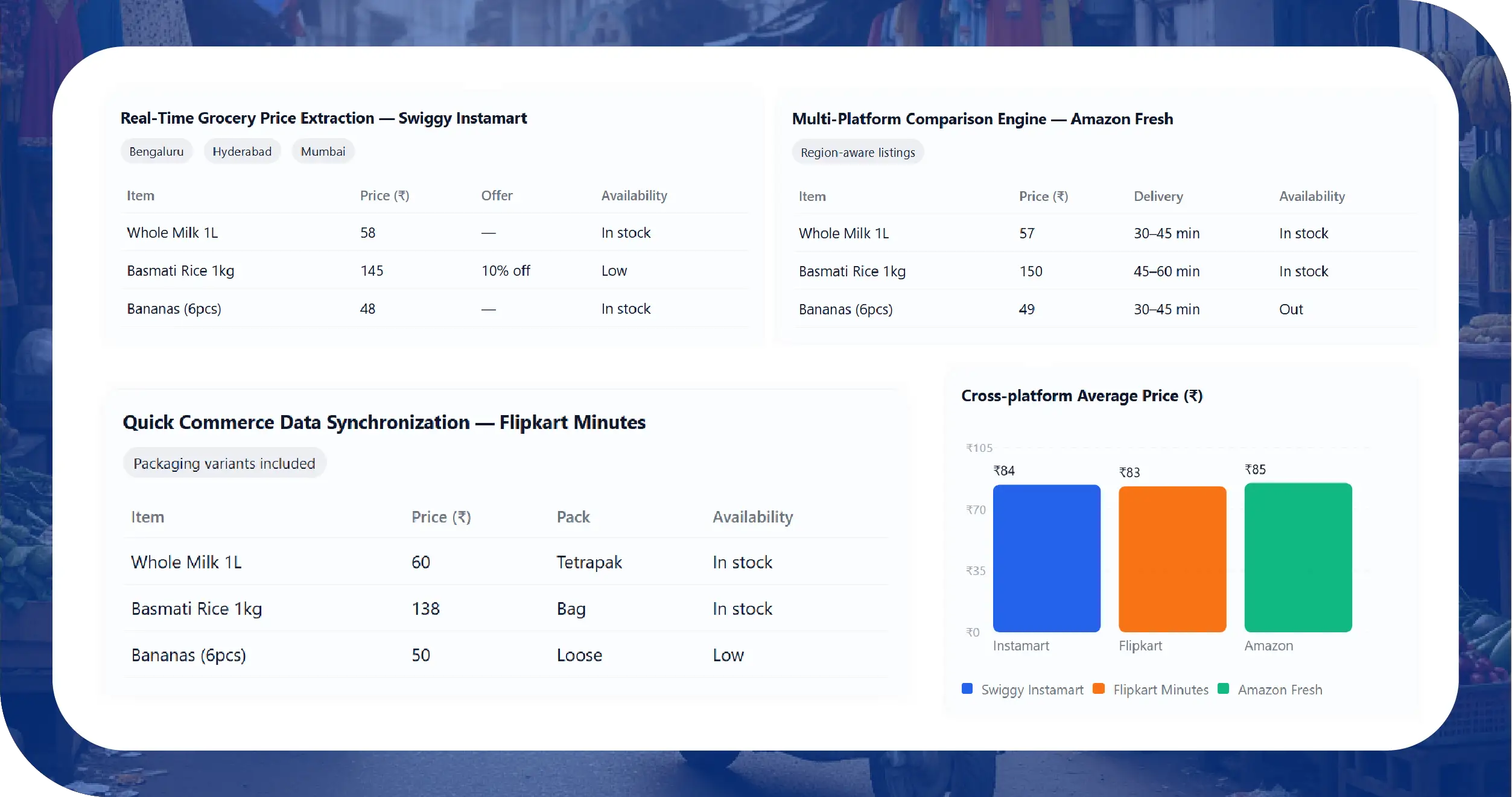The image size is (1512, 797).
Task: Select the Amazon bar showing ₹85
Action: (1298, 558)
